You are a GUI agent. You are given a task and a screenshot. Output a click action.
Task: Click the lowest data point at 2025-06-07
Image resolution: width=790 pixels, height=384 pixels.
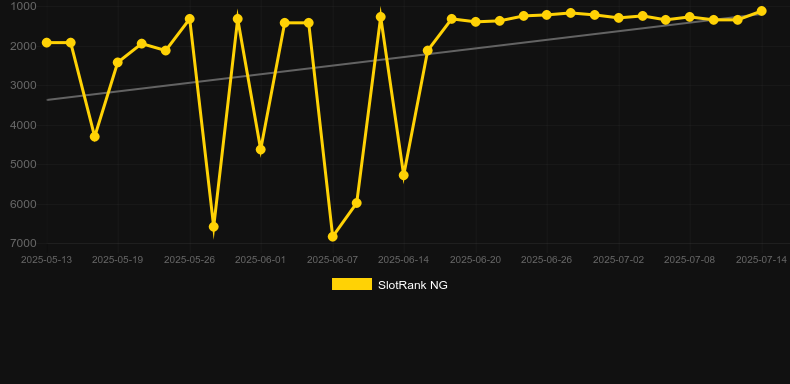click(333, 236)
